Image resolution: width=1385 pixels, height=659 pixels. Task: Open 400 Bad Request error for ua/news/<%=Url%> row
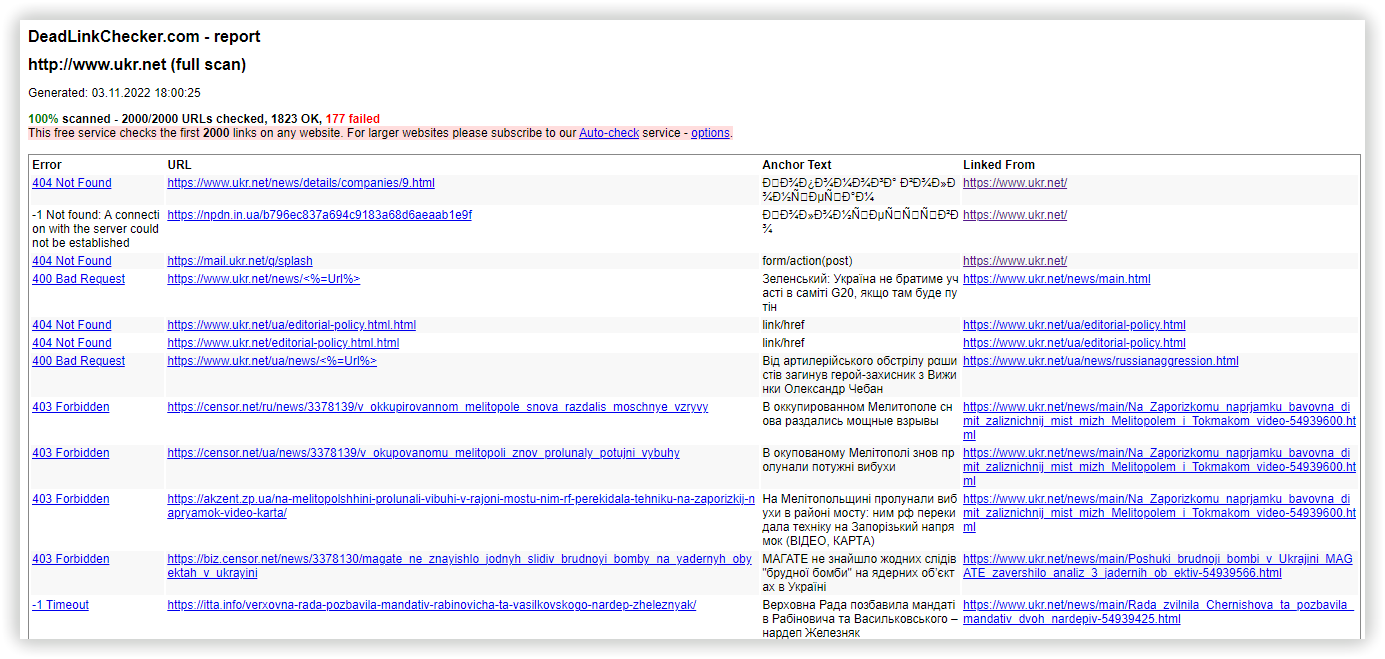pyautogui.click(x=79, y=361)
